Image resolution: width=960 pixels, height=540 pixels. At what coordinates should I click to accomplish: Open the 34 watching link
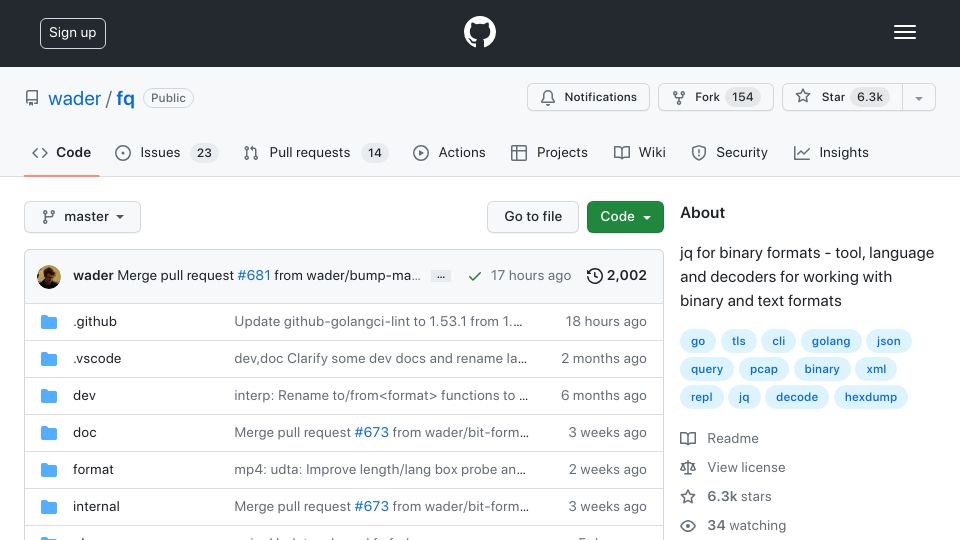[x=733, y=525]
